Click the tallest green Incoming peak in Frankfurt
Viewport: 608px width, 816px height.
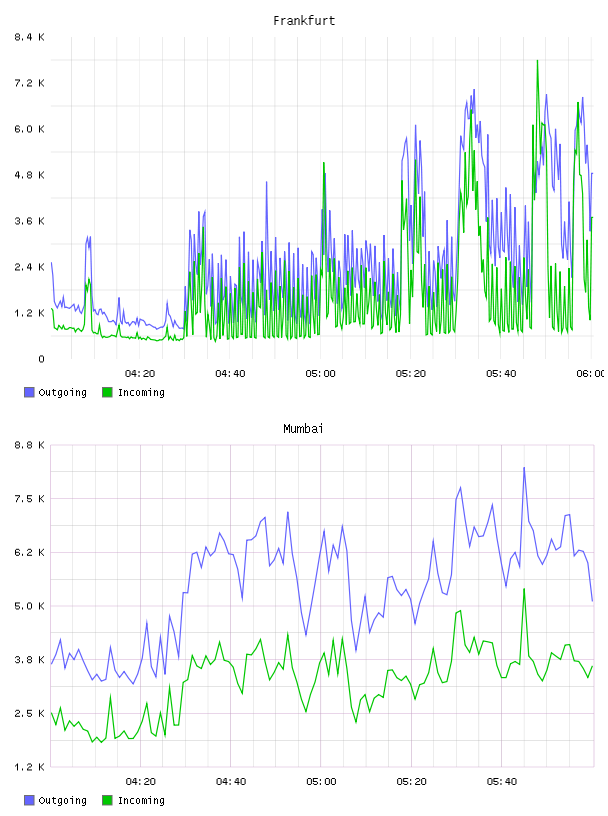(x=537, y=61)
